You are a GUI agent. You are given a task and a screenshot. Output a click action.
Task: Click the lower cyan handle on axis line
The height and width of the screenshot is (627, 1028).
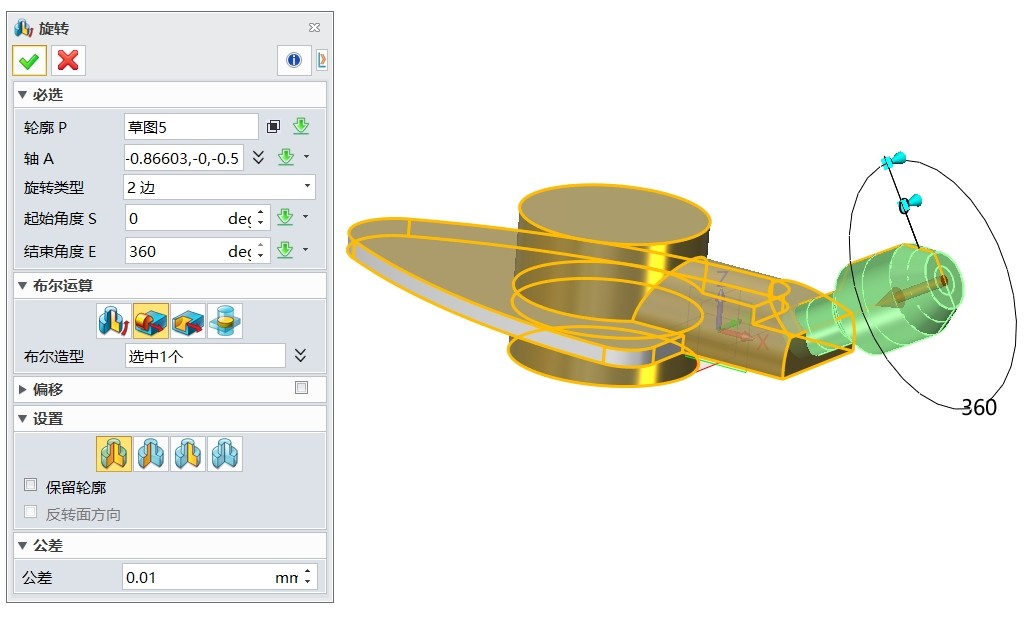click(910, 203)
